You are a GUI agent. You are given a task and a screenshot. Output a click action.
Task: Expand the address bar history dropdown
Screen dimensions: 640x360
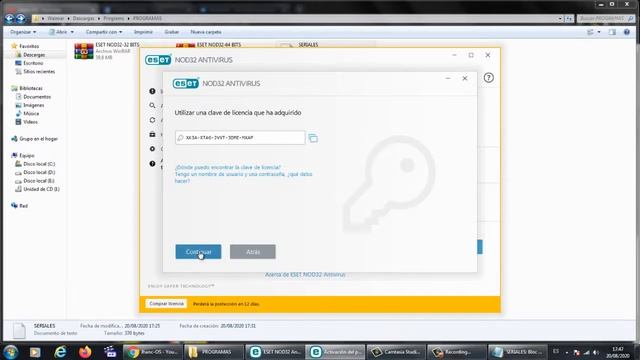click(x=560, y=18)
